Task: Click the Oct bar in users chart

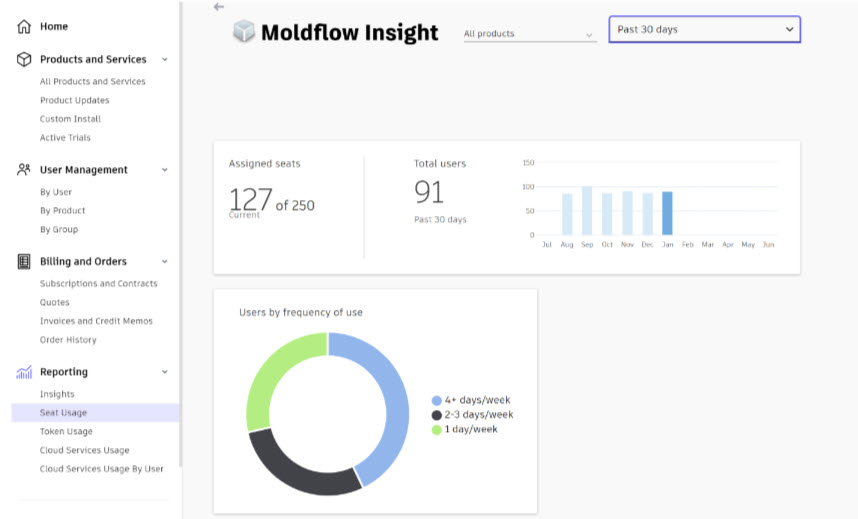Action: (607, 214)
